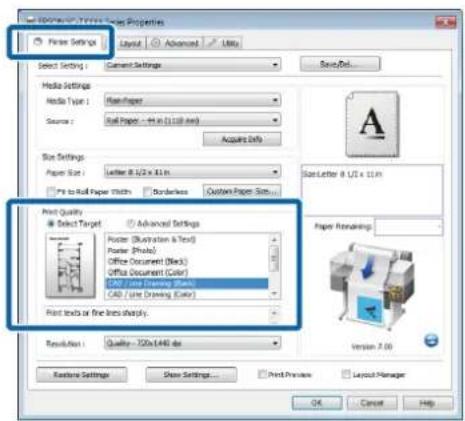
Task: Toggle the Borderless checkbox
Action: (147, 192)
